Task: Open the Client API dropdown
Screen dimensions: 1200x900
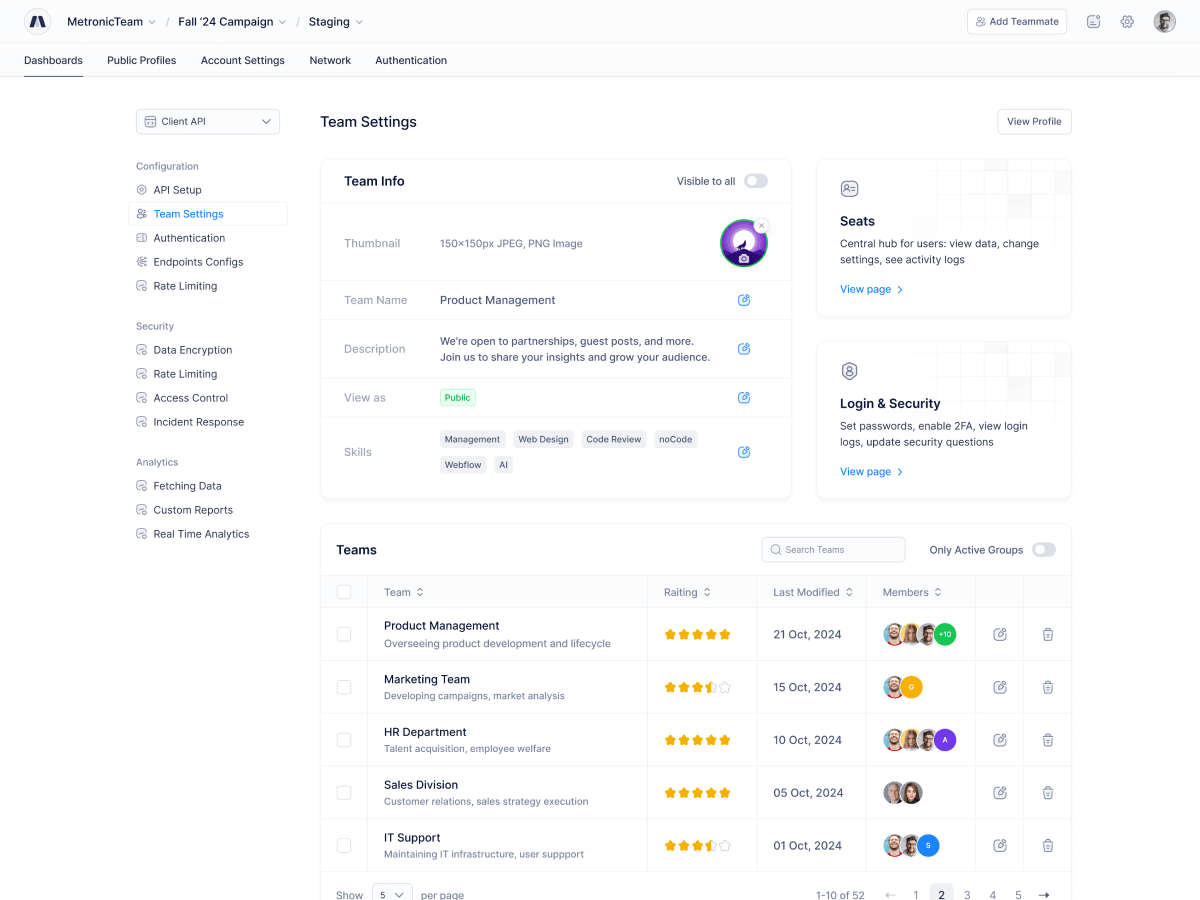Action: pos(208,122)
